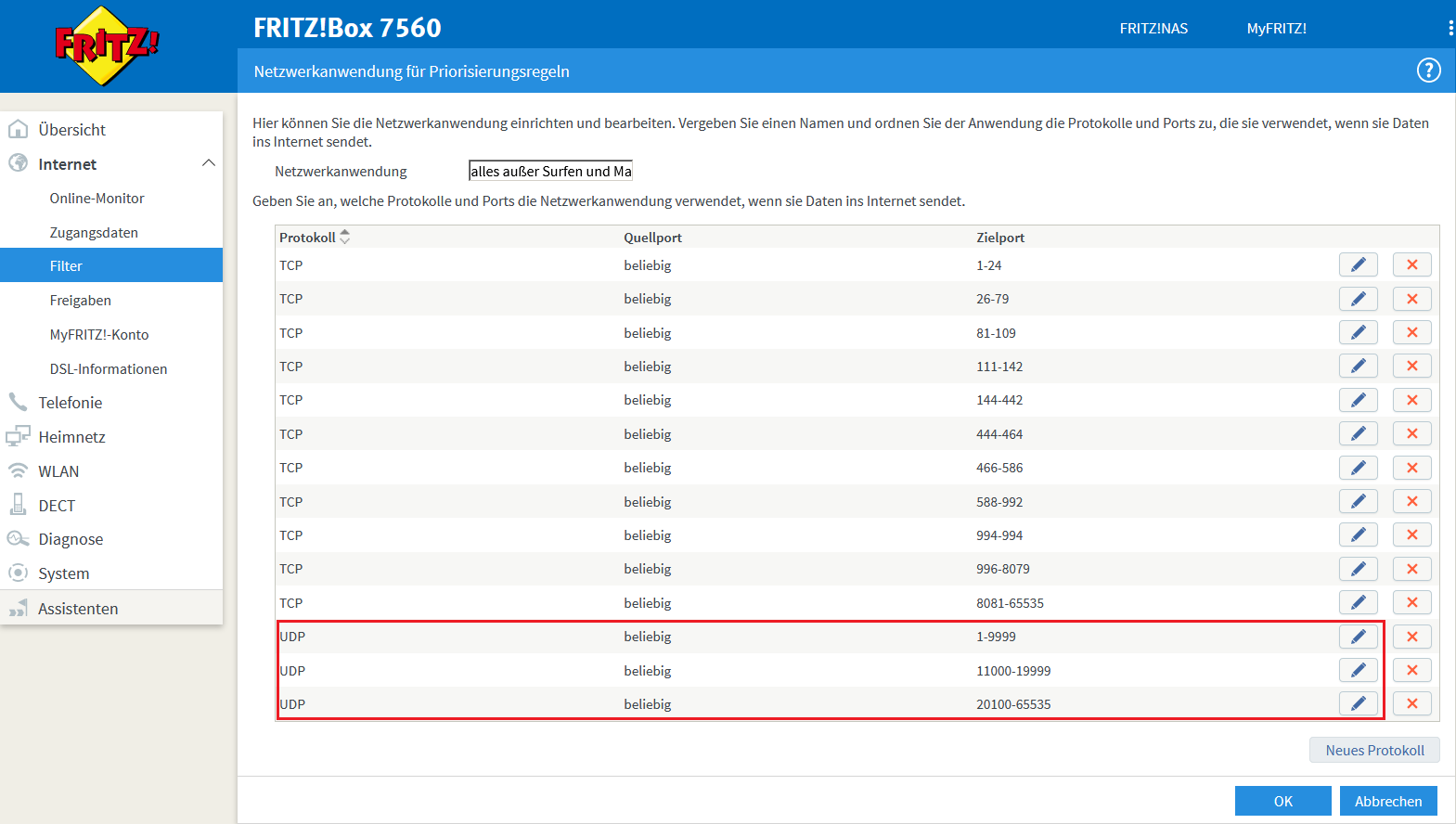Click the FRITZ! logo
Screen dimensions: 1456x824
[x=107, y=45]
